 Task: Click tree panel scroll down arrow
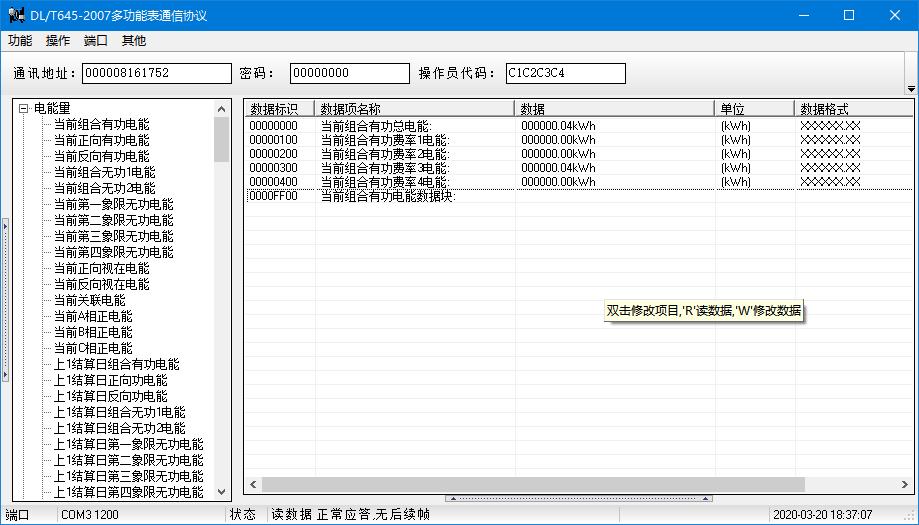click(222, 492)
